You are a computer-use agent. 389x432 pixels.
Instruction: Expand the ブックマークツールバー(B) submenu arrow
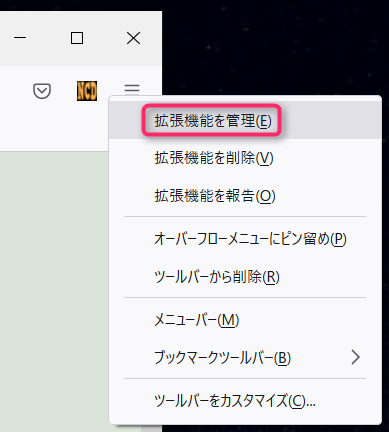click(356, 357)
